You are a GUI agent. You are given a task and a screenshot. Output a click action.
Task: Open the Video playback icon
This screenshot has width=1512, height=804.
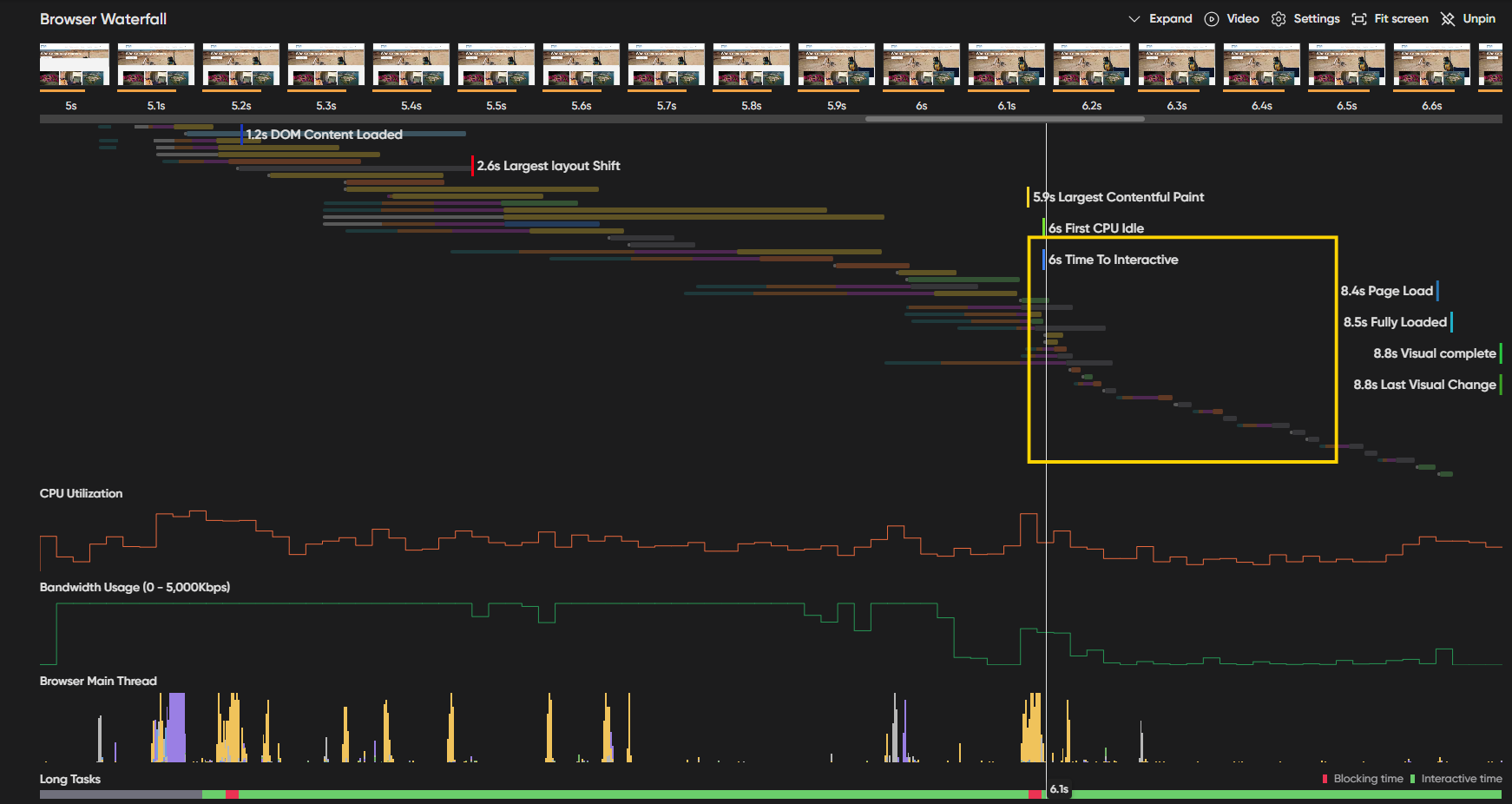(x=1211, y=18)
